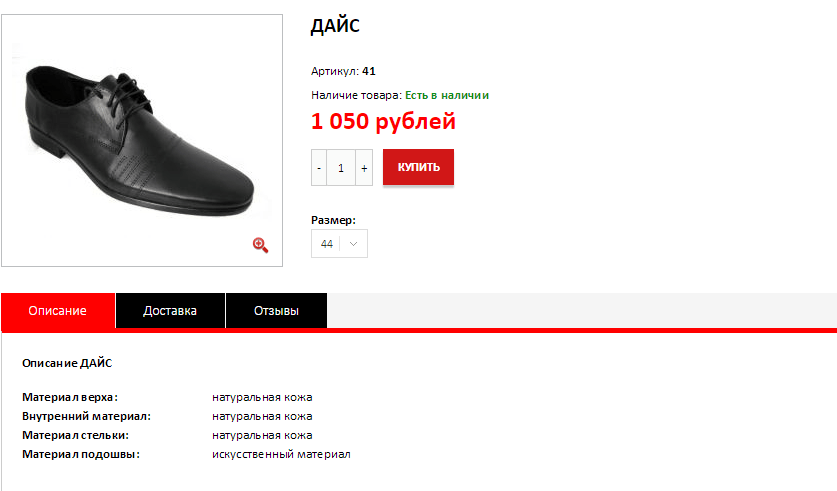Open the Размер size dropdown showing 44

tap(339, 244)
